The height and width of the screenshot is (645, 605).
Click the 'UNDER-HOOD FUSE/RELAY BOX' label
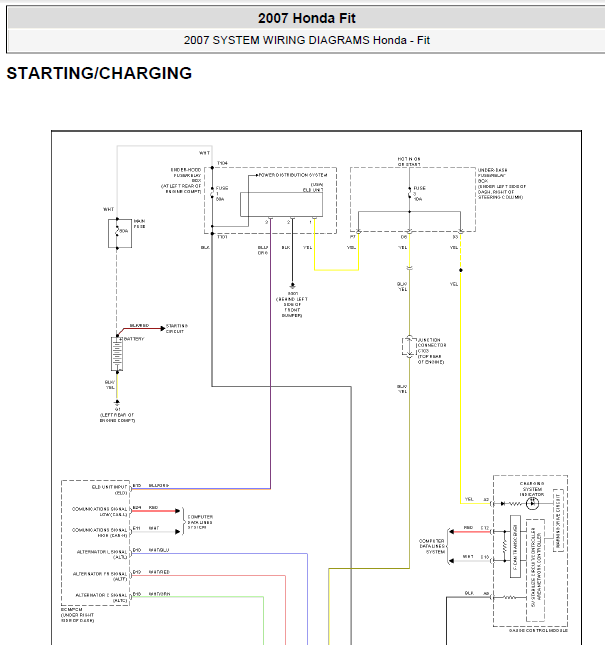[181, 181]
